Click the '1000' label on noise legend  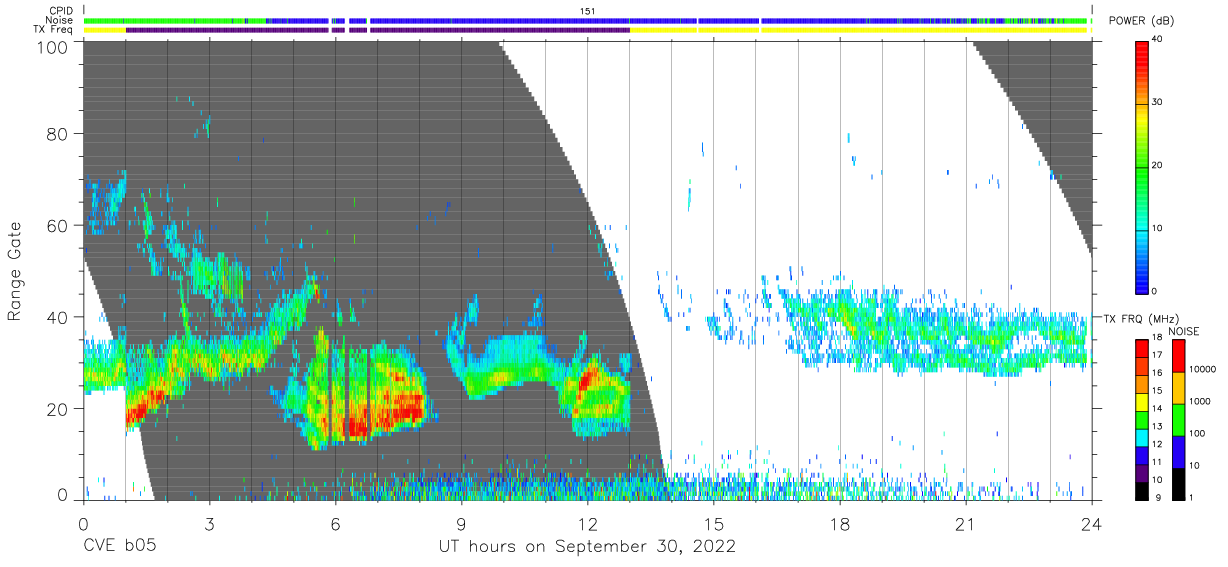(x=1198, y=401)
